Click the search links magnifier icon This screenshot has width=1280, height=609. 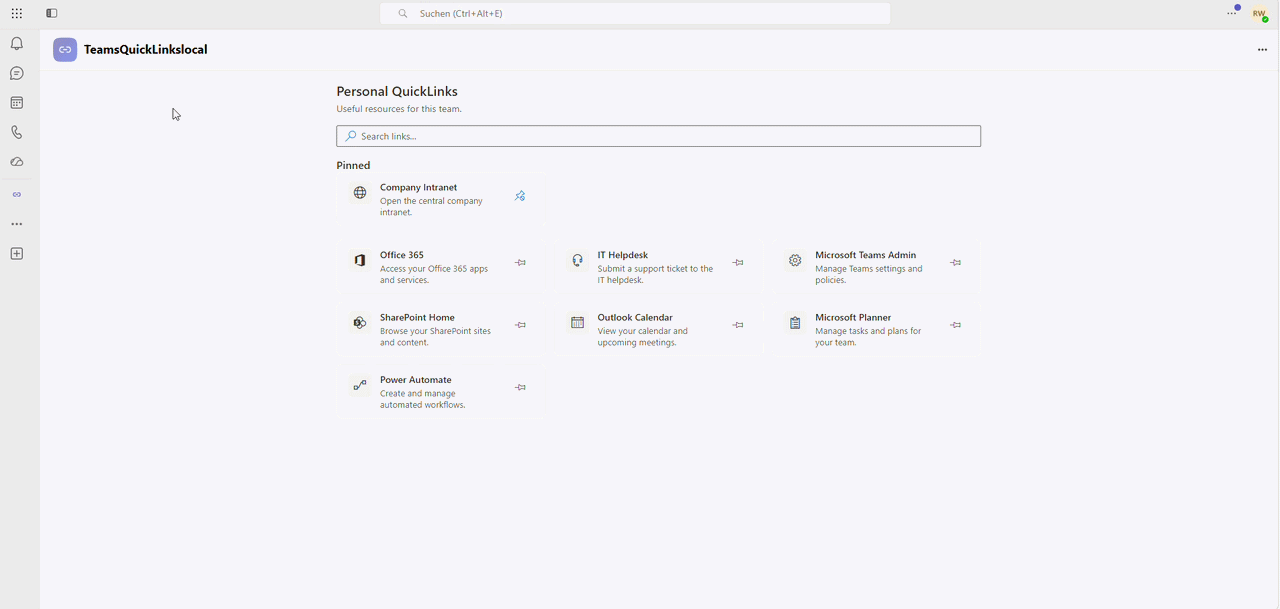pos(351,136)
